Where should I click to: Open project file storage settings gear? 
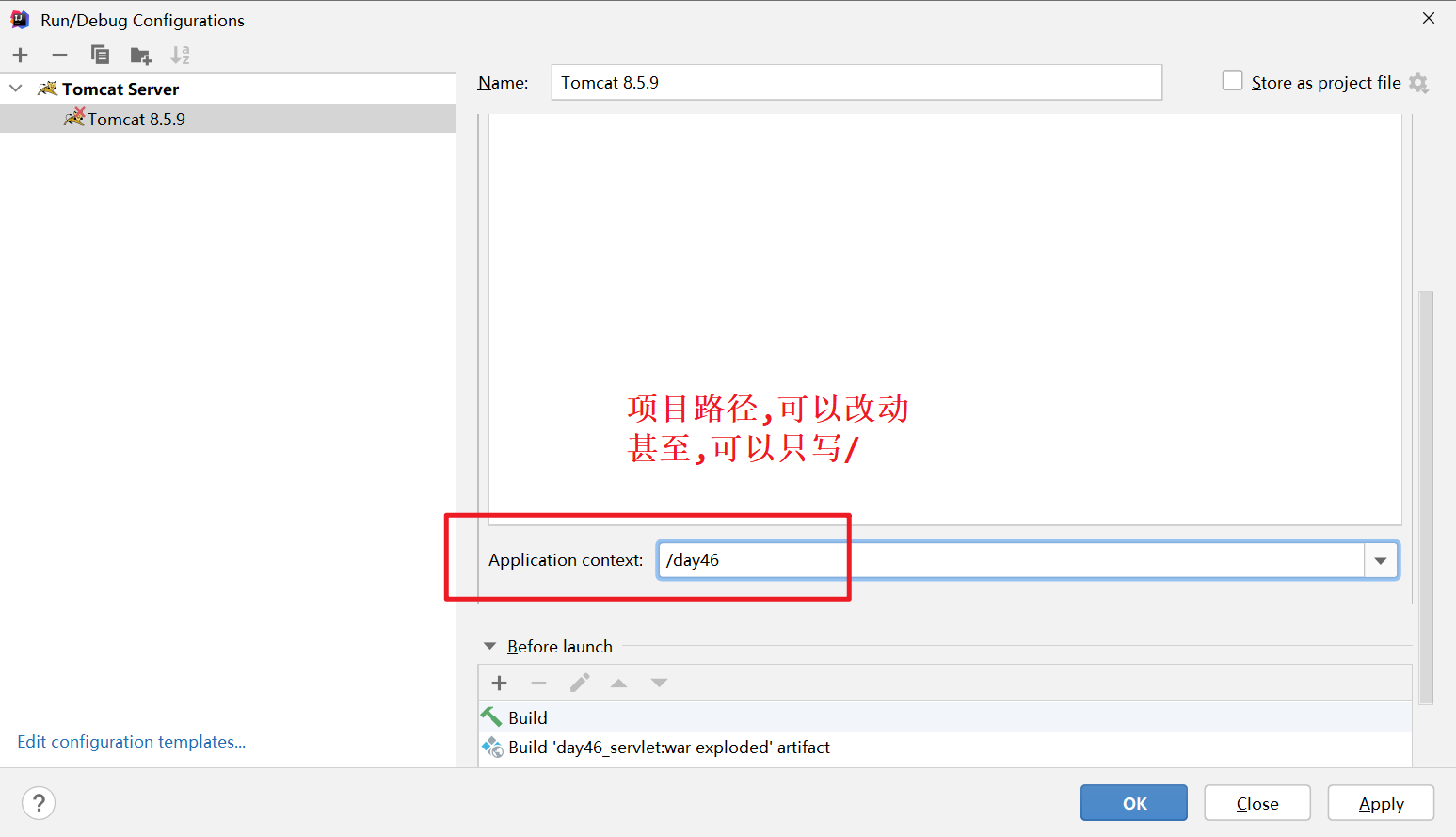point(1418,83)
